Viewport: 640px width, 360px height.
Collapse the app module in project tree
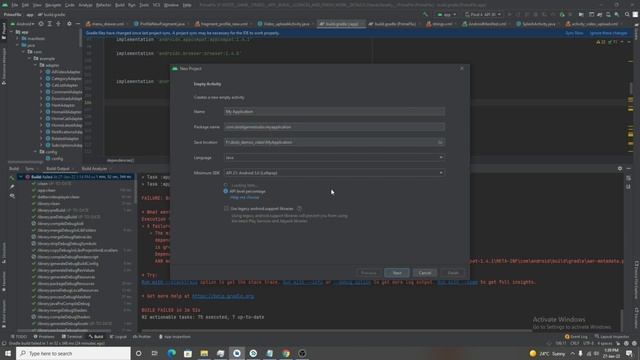[x=12, y=32]
